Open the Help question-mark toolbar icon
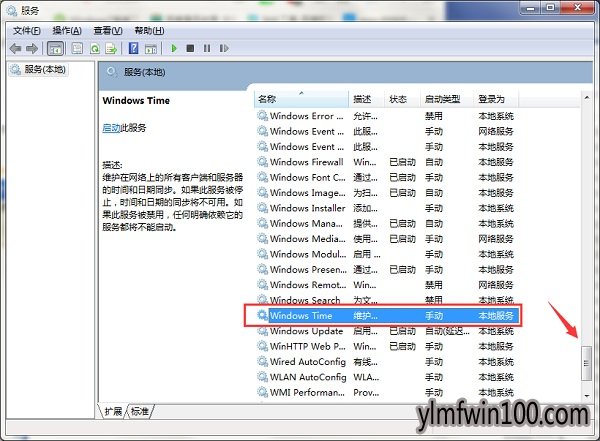 (x=134, y=48)
